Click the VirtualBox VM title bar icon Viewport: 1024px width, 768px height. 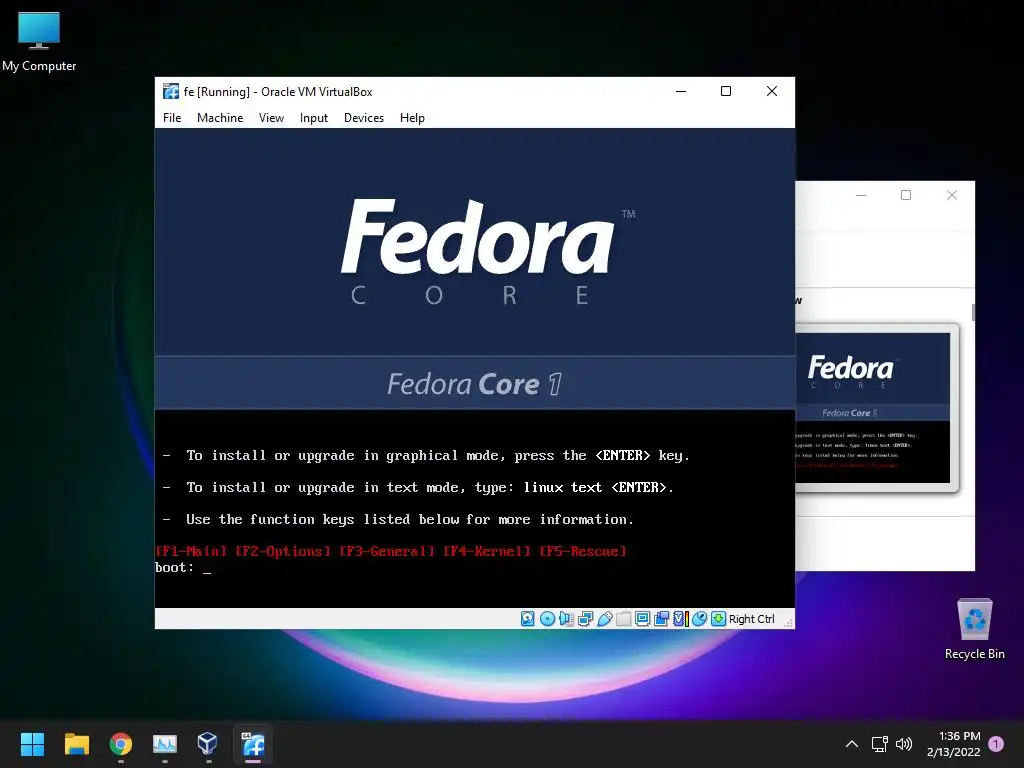(171, 91)
